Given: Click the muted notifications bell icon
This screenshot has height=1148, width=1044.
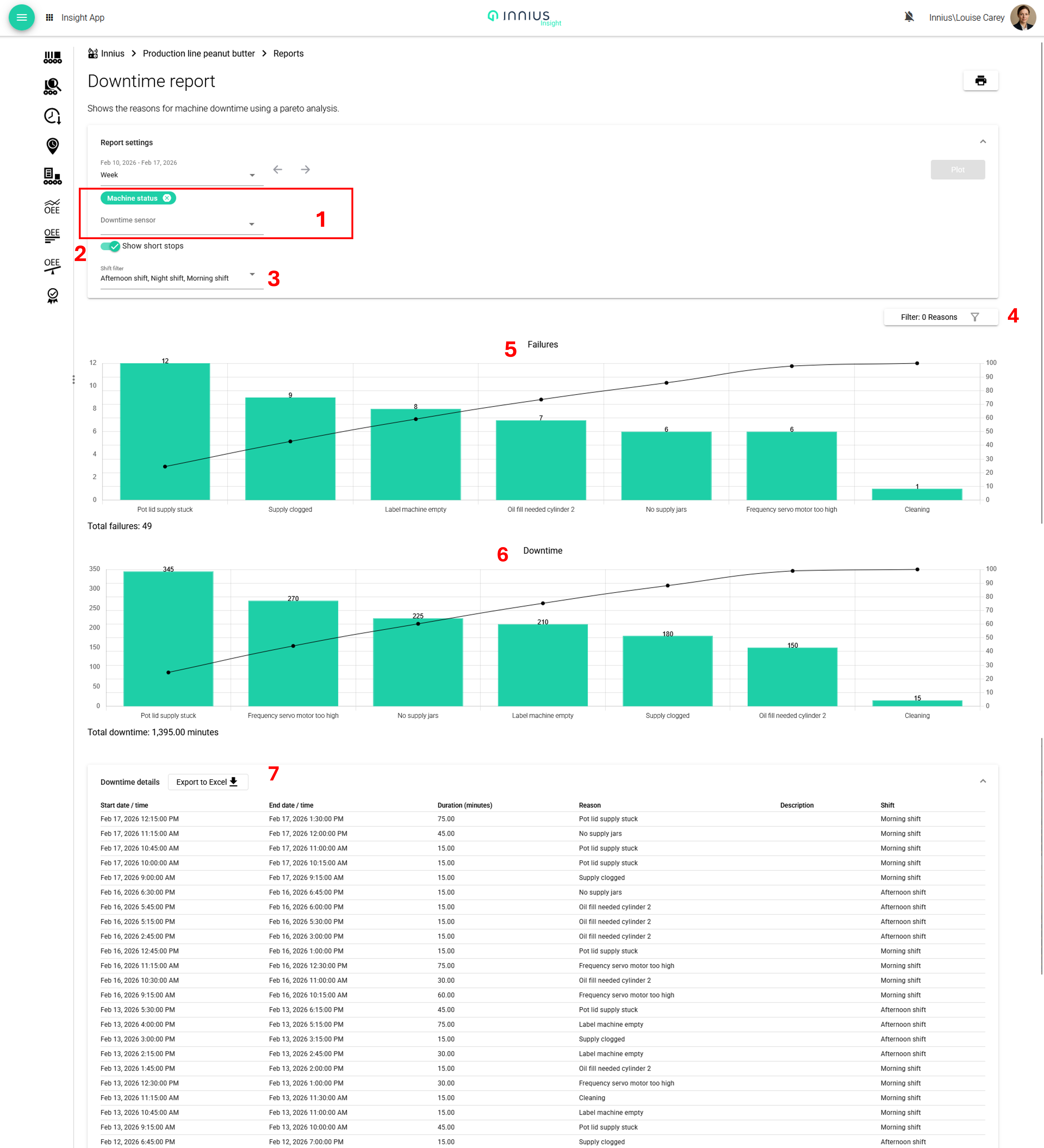Looking at the screenshot, I should [908, 17].
